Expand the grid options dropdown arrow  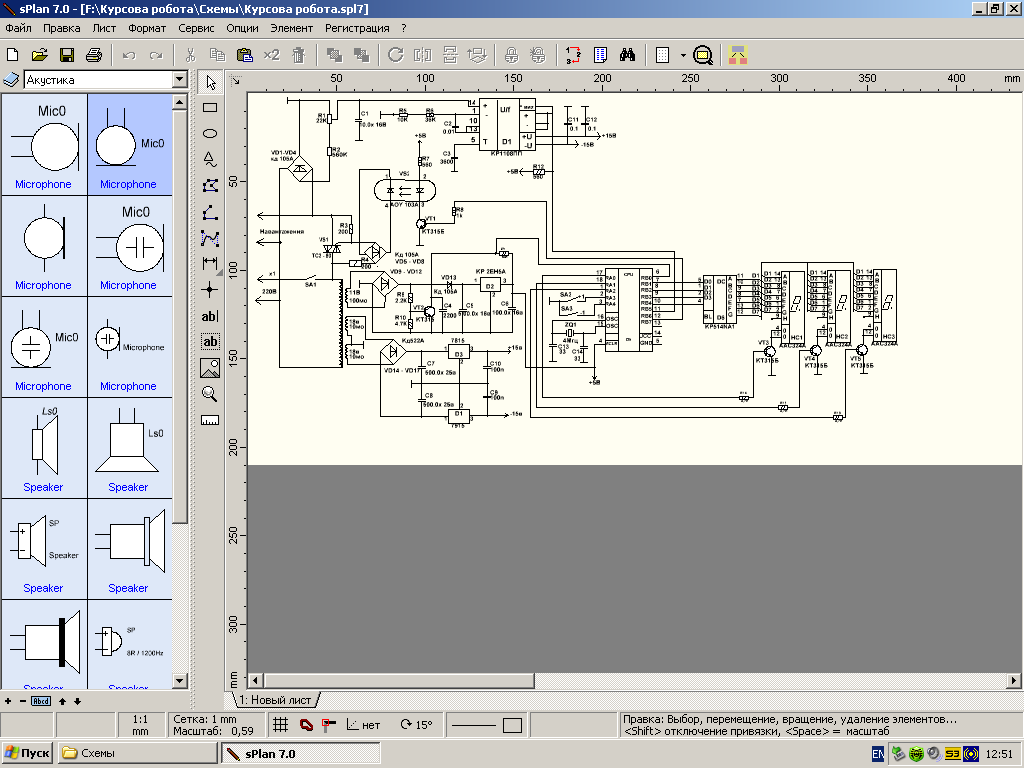tap(682, 55)
